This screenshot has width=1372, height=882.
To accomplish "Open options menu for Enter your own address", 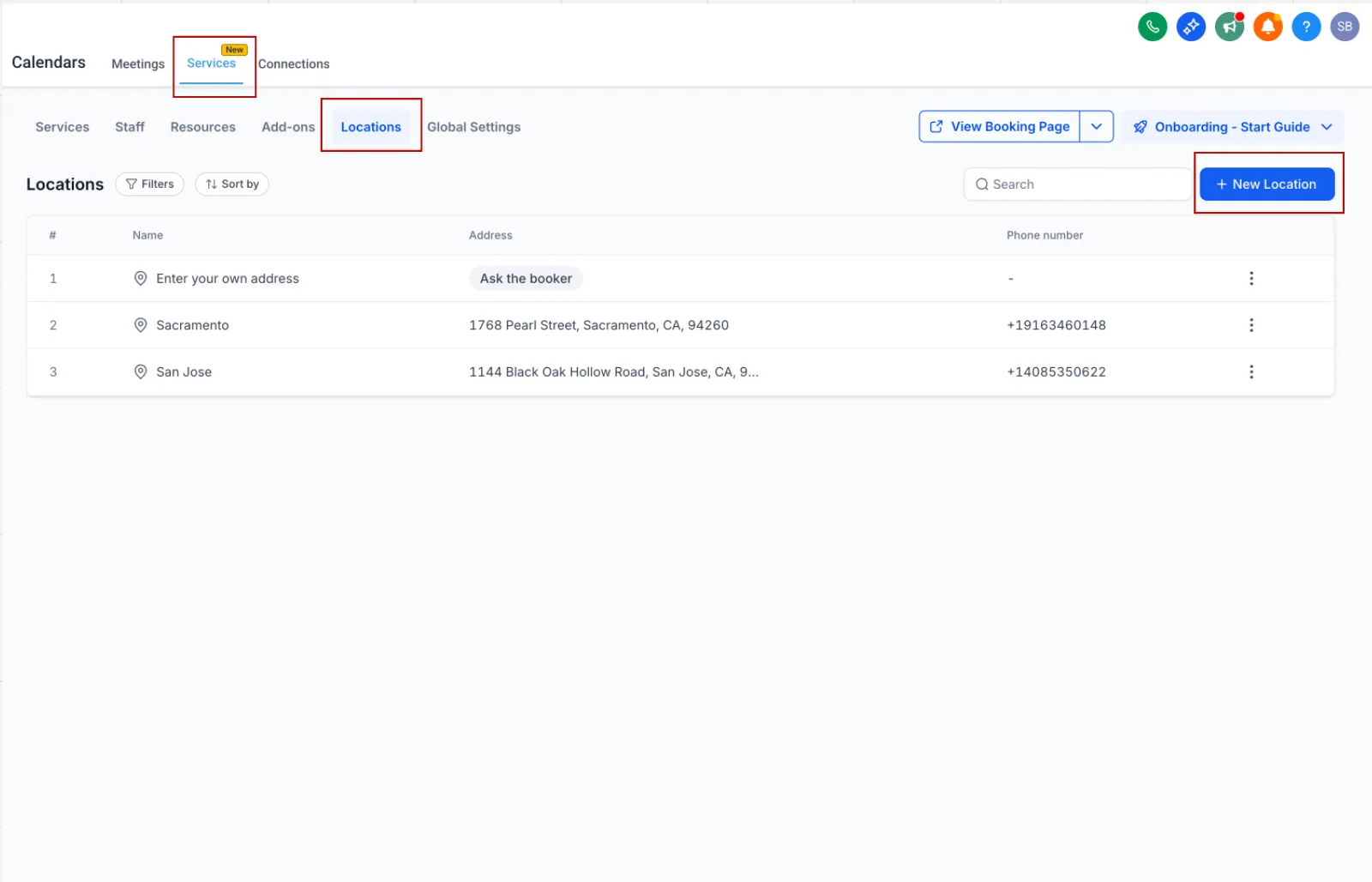I will pos(1252,278).
